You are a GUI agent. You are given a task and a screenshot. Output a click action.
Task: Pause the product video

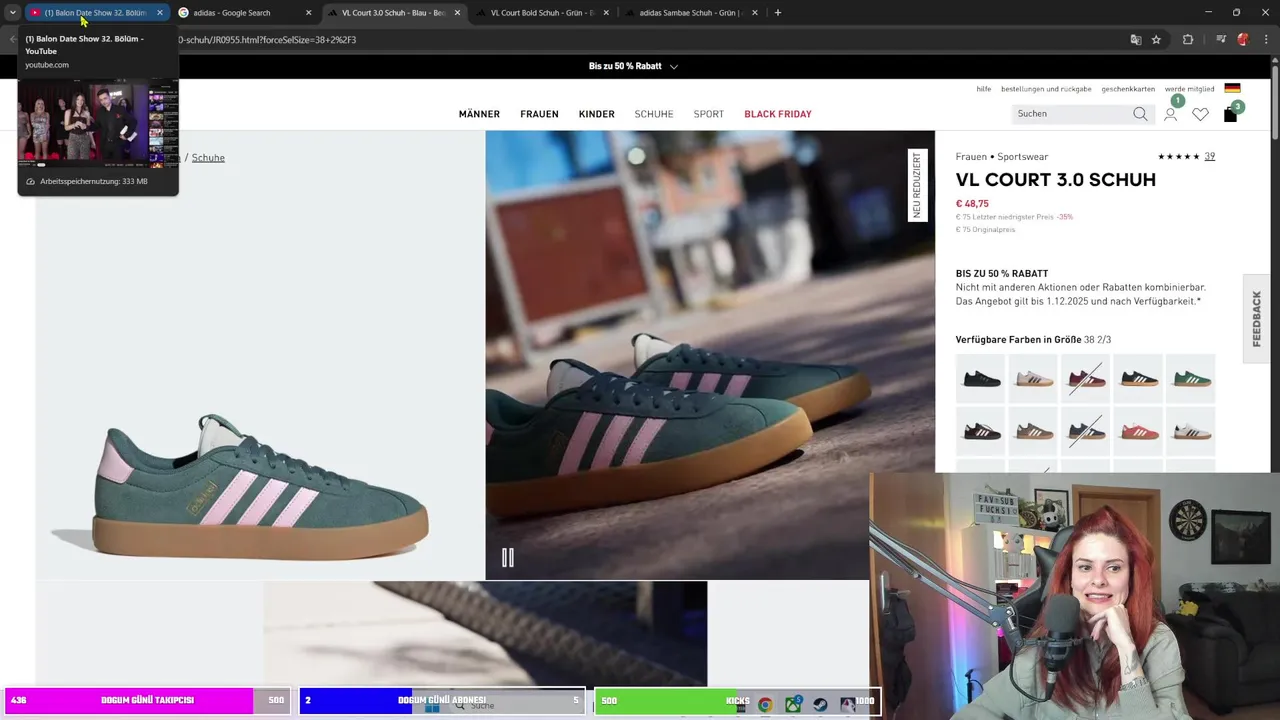[x=507, y=558]
